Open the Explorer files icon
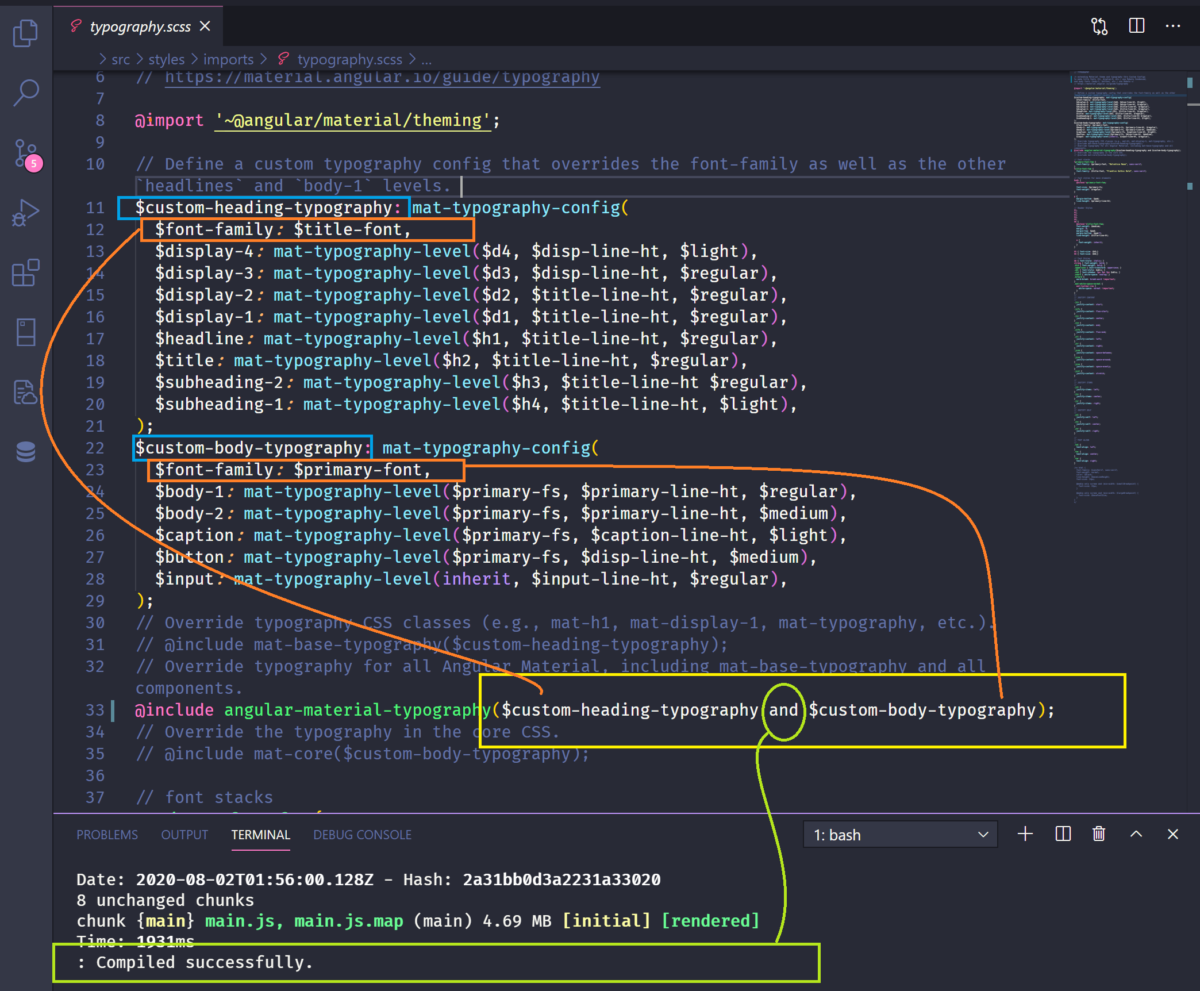 tap(26, 34)
